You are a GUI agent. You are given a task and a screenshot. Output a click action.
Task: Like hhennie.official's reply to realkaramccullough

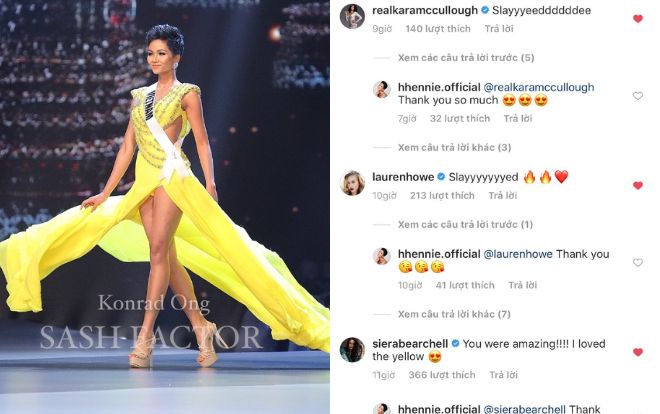(638, 96)
